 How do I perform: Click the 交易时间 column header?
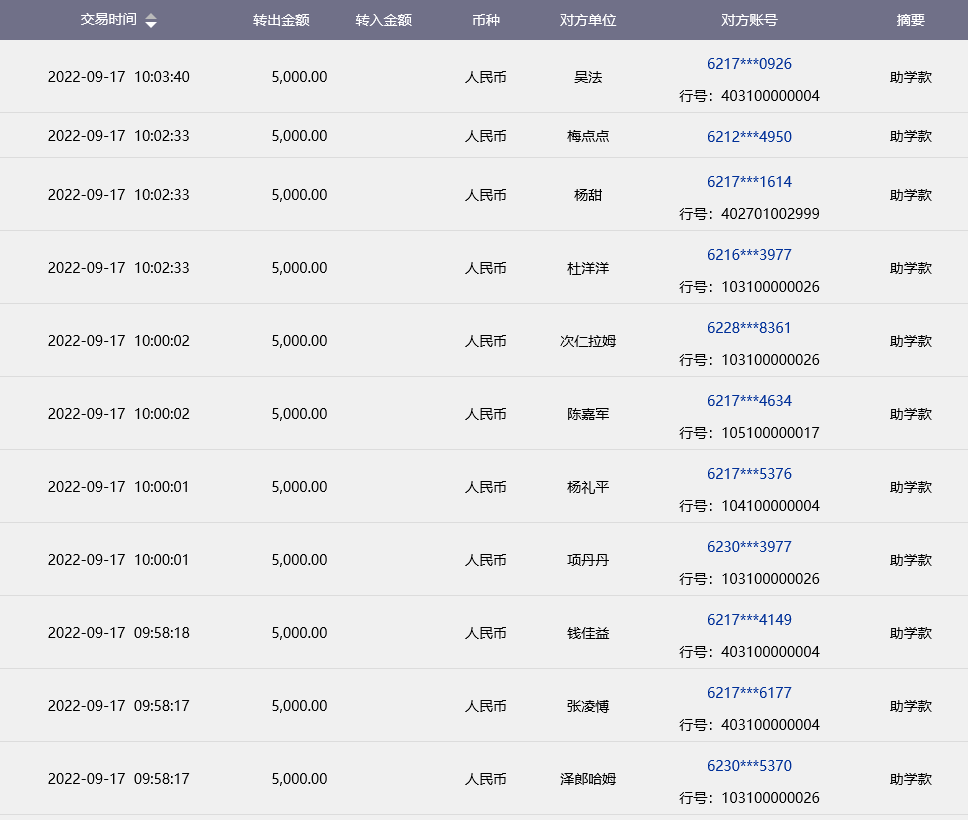click(x=108, y=20)
